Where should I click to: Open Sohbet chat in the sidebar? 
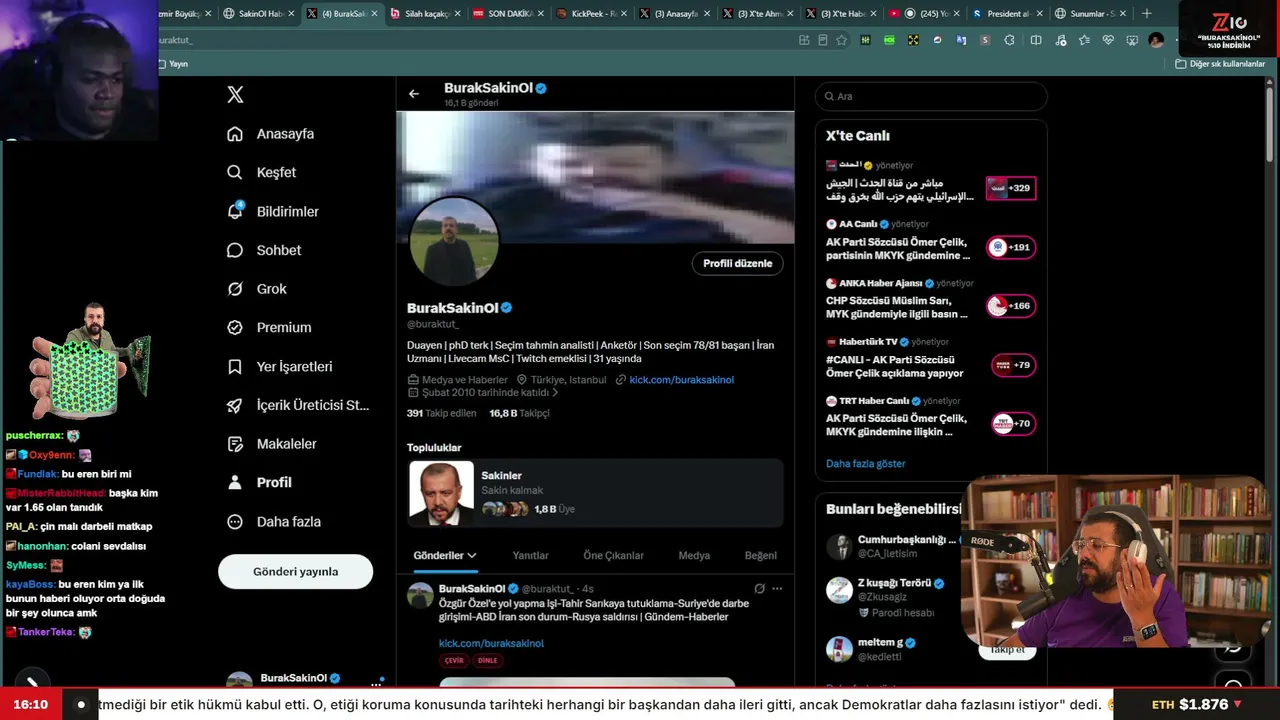pos(264,250)
